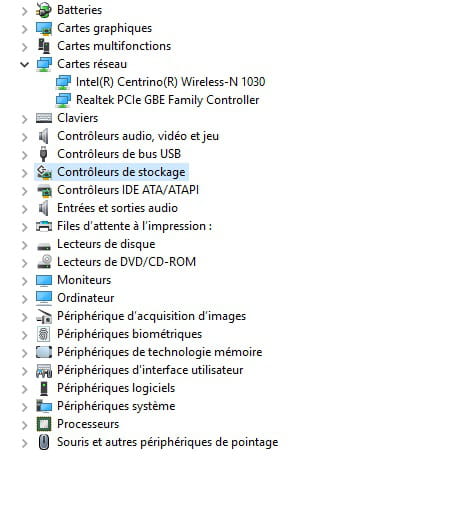This screenshot has width=461, height=514.
Task: Collapse the Cartes réseau category
Action: pyautogui.click(x=24, y=64)
